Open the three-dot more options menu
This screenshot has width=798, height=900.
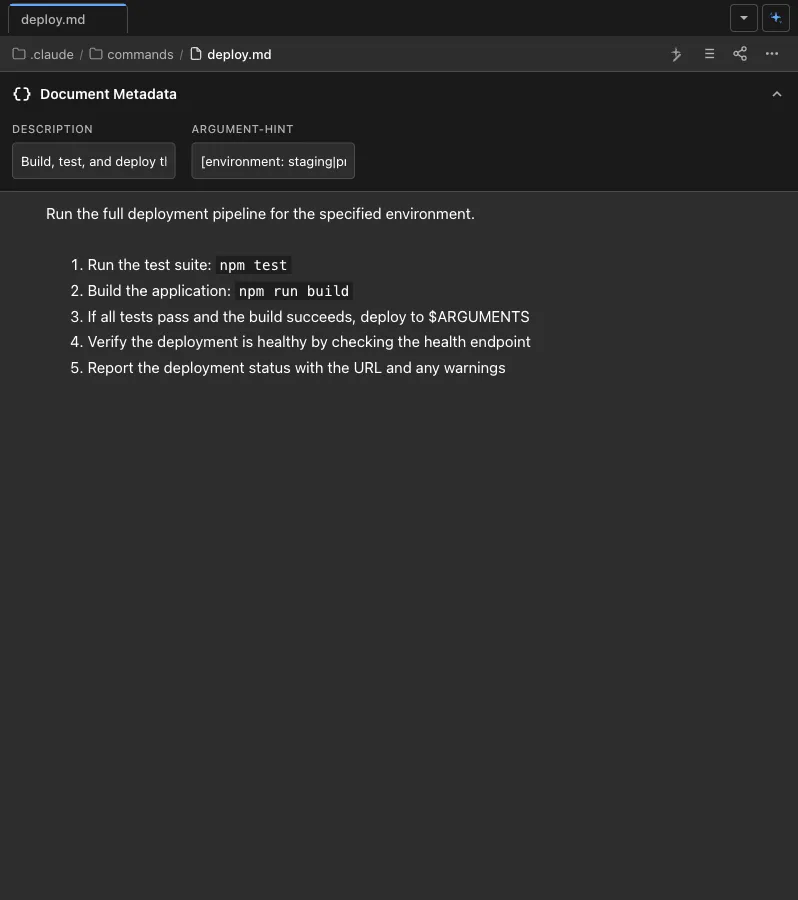tap(772, 54)
